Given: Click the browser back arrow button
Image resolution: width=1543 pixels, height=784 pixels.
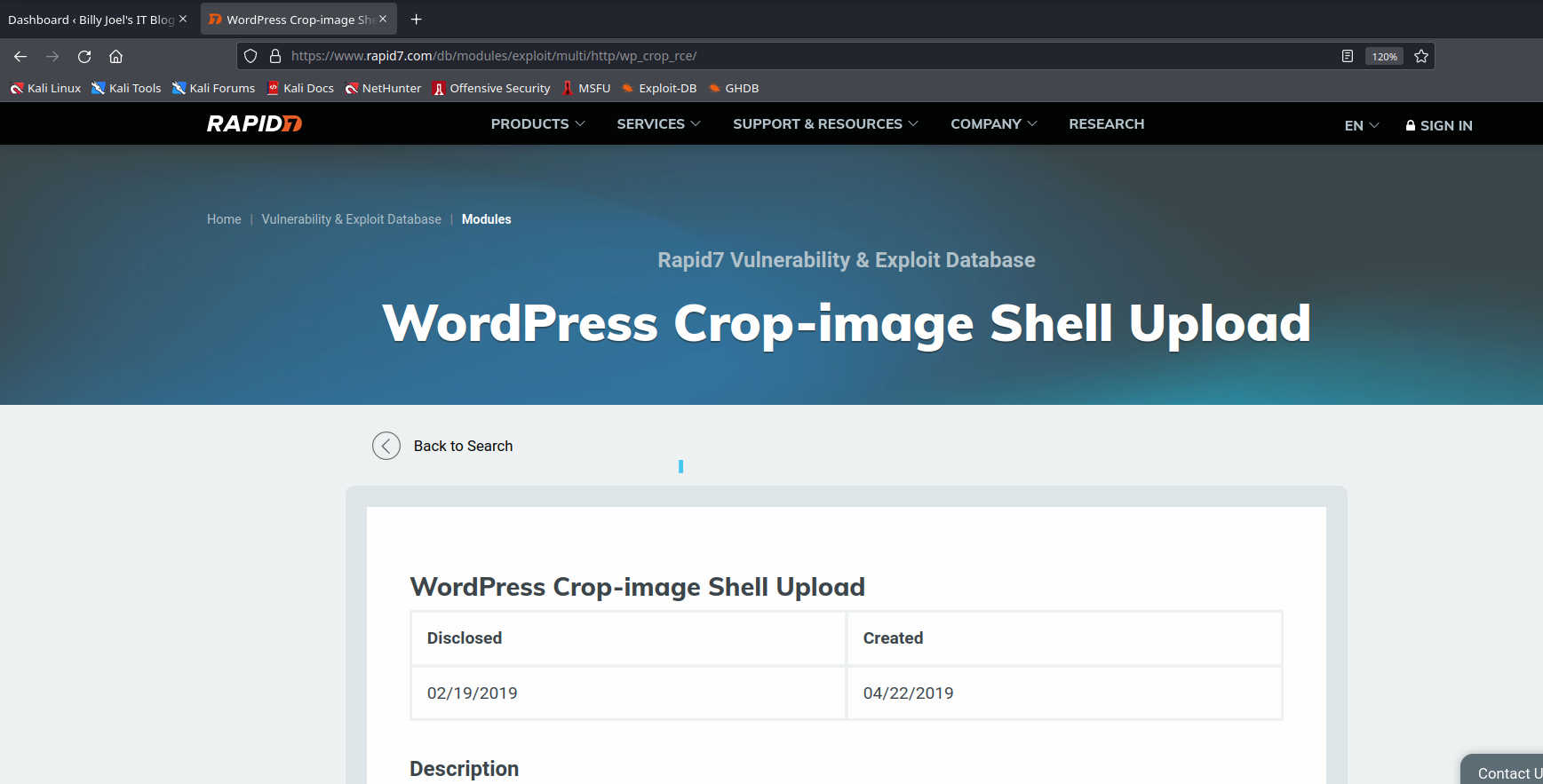Looking at the screenshot, I should tap(20, 57).
